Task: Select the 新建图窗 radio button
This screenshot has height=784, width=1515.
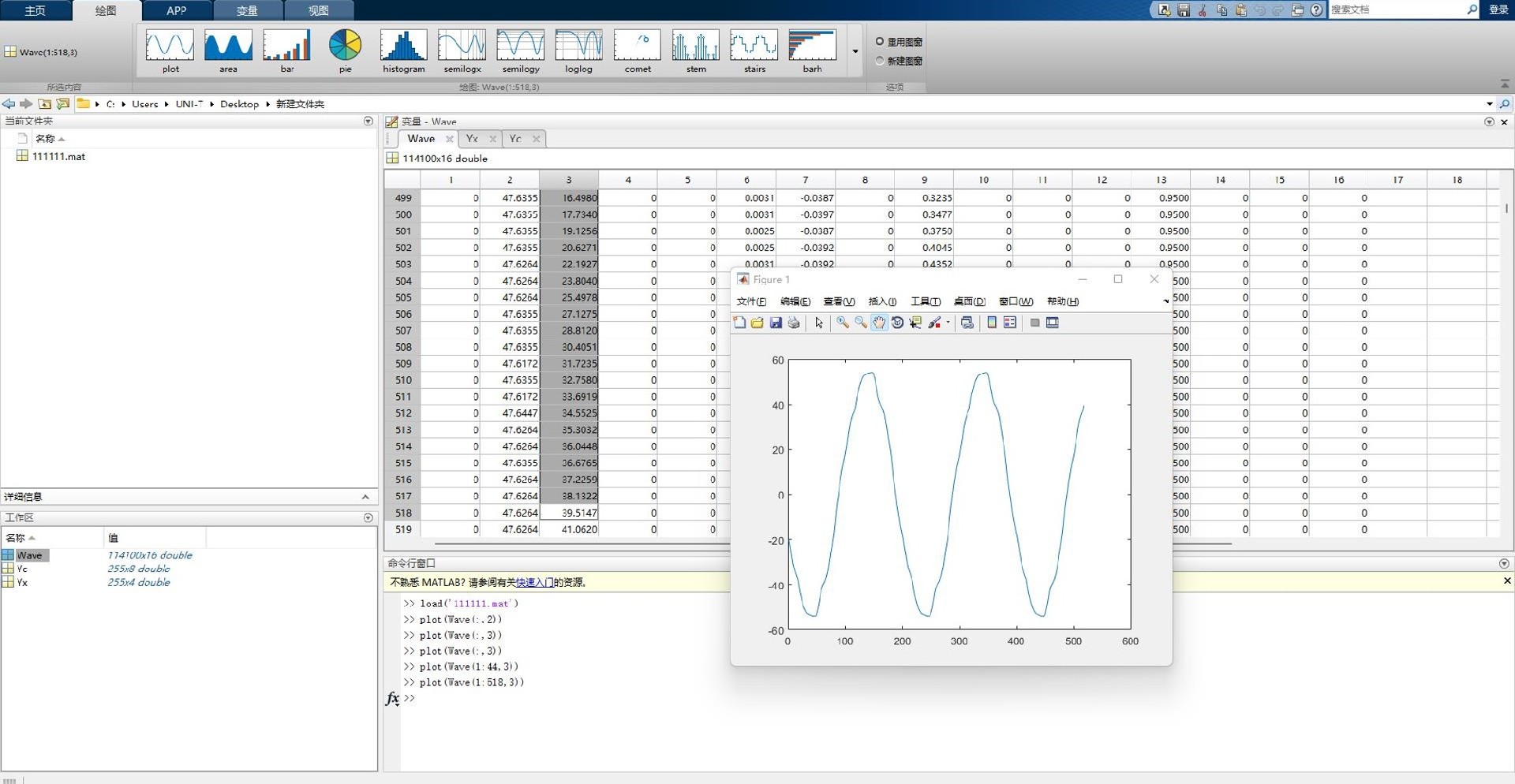Action: pyautogui.click(x=880, y=61)
